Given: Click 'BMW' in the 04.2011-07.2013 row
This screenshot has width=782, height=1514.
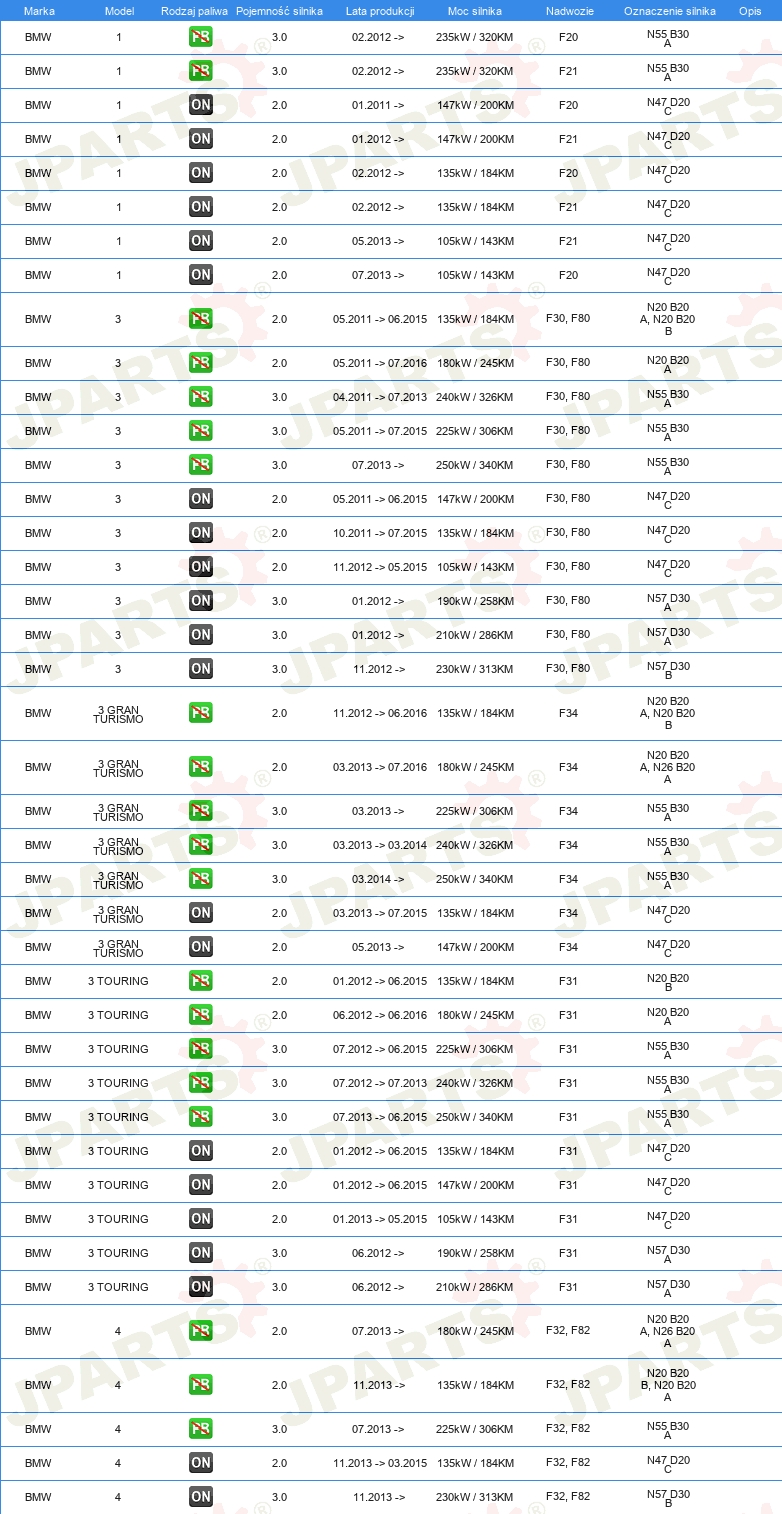Looking at the screenshot, I should click(38, 397).
